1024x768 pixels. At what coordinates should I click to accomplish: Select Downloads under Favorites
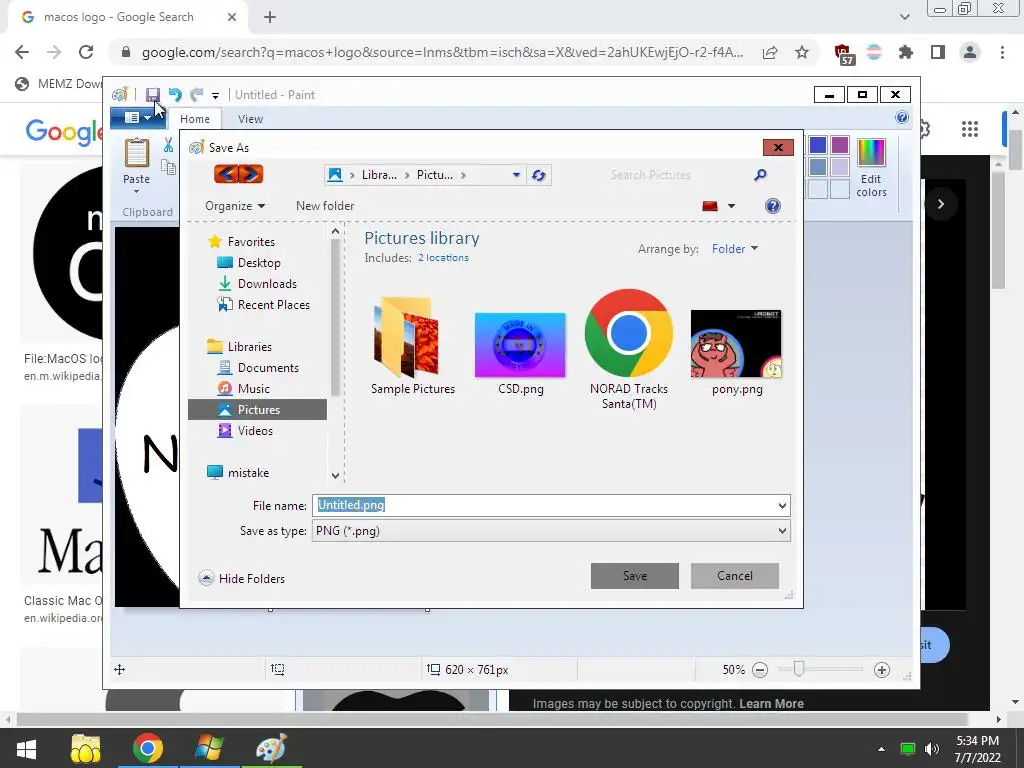pos(257,283)
